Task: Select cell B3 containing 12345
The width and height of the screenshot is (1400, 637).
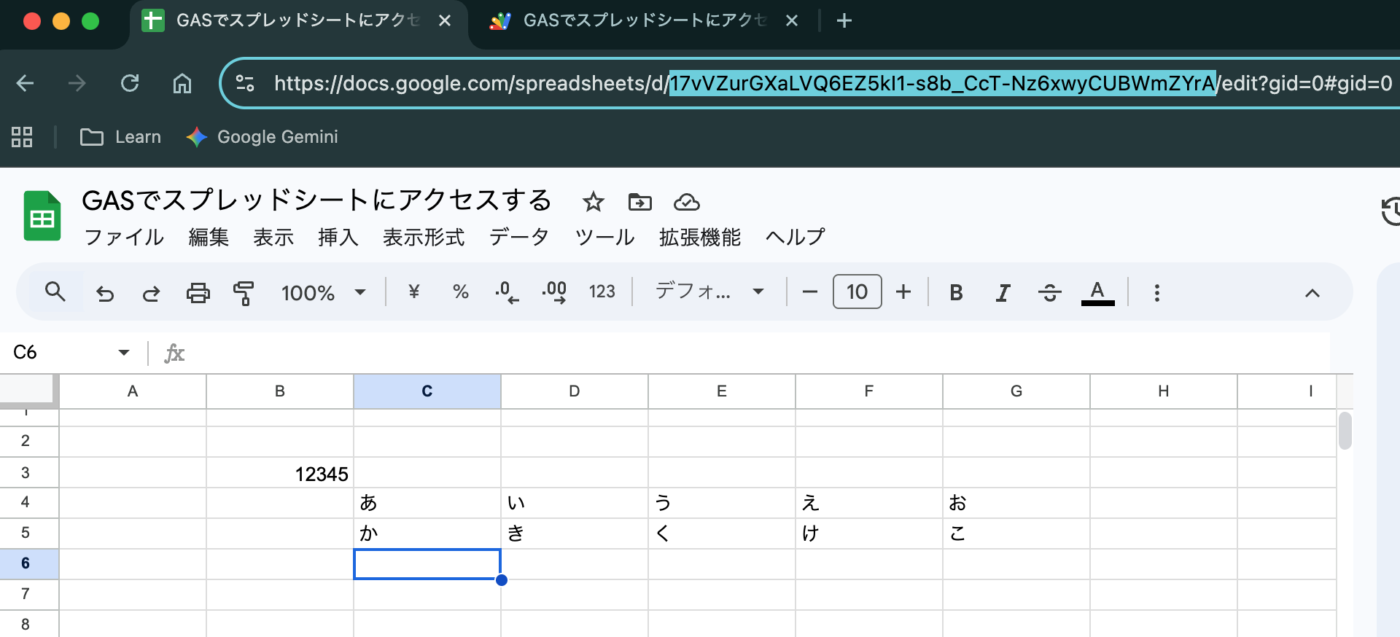Action: [280, 474]
